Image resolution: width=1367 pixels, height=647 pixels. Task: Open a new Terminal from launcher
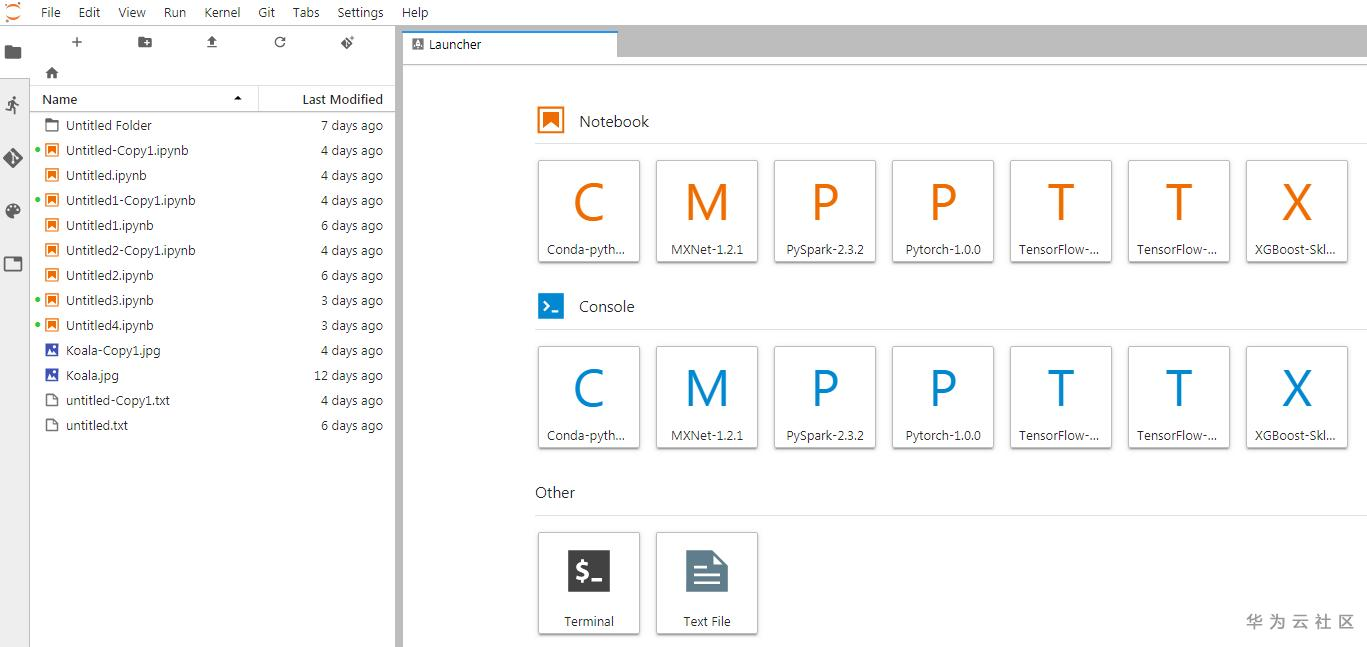pos(589,583)
